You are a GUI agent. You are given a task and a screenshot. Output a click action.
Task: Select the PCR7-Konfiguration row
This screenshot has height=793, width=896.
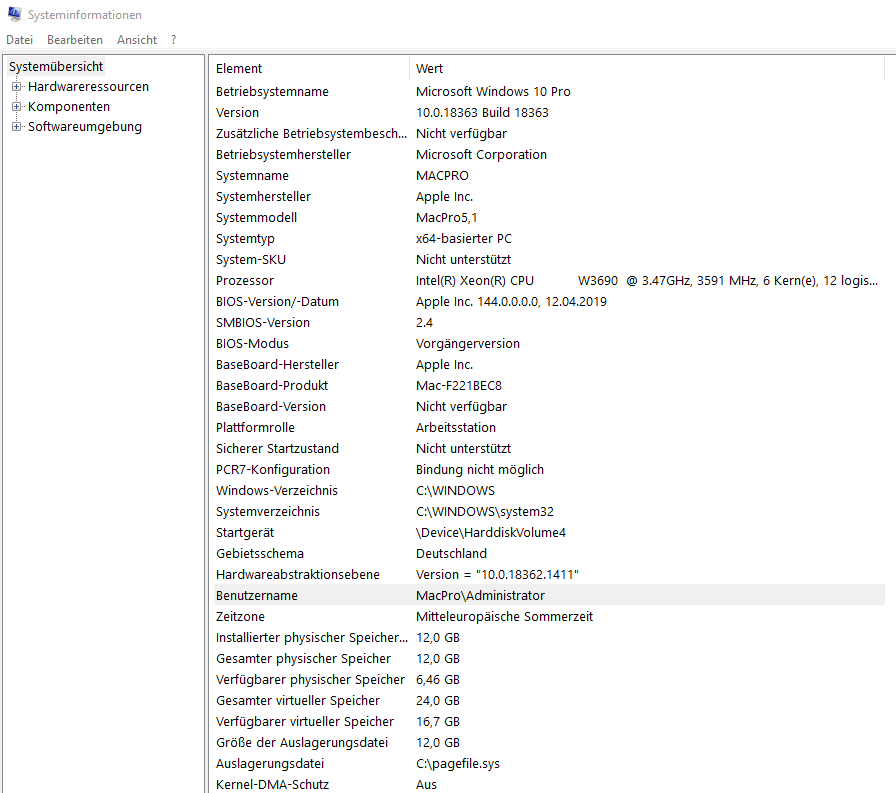(x=549, y=470)
